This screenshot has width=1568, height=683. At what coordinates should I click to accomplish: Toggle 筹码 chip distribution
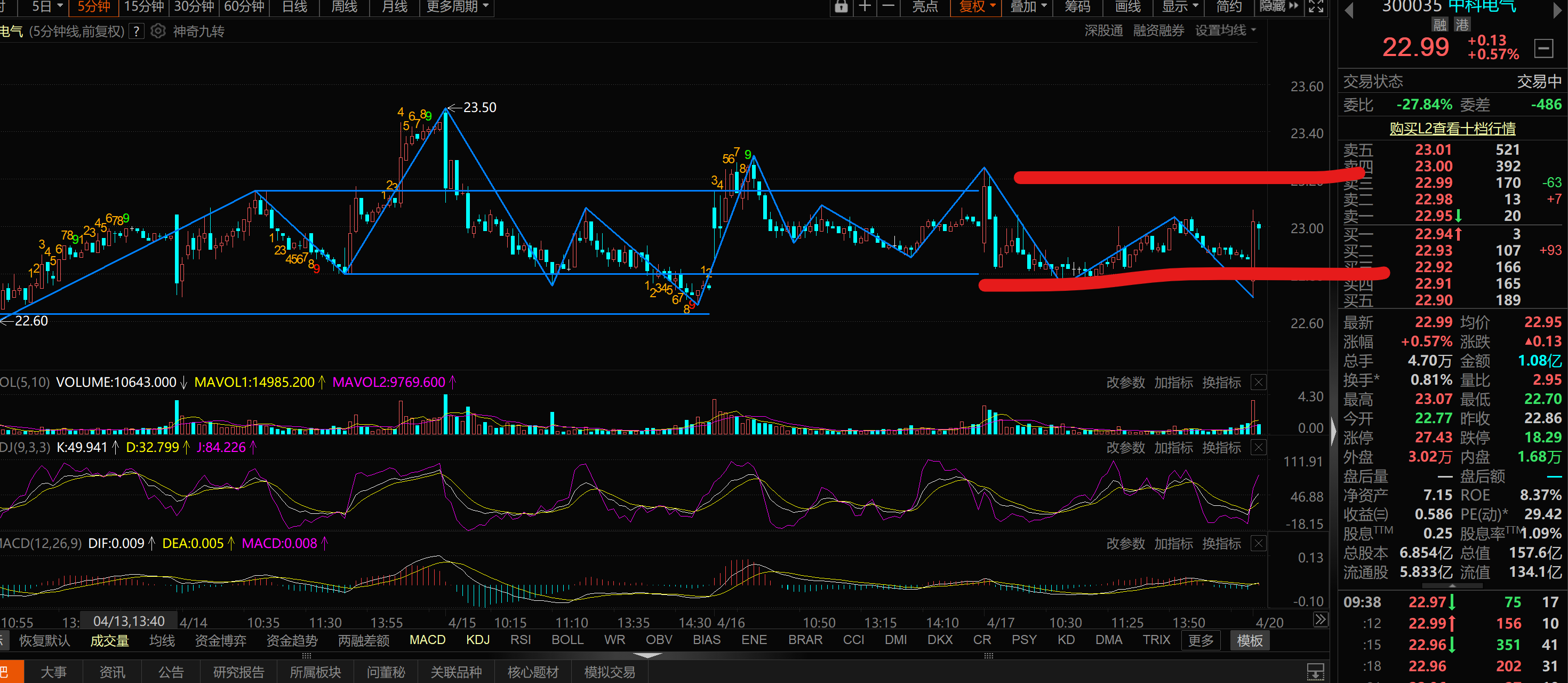(x=1077, y=7)
